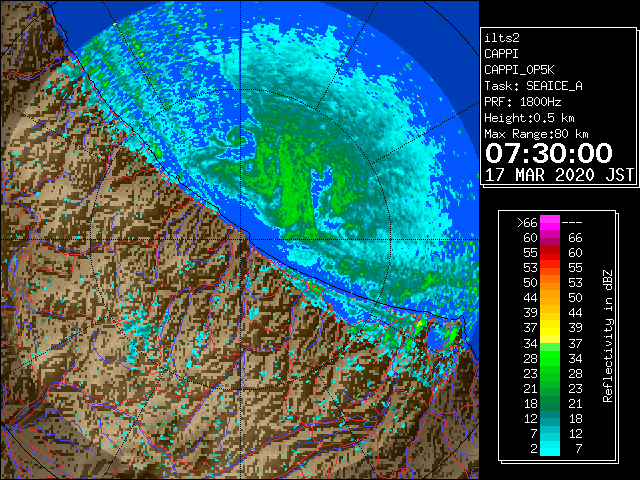Click the vertical 'Reflectivity in dBZ' legend title
The width and height of the screenshot is (640, 480).
pyautogui.click(x=607, y=336)
